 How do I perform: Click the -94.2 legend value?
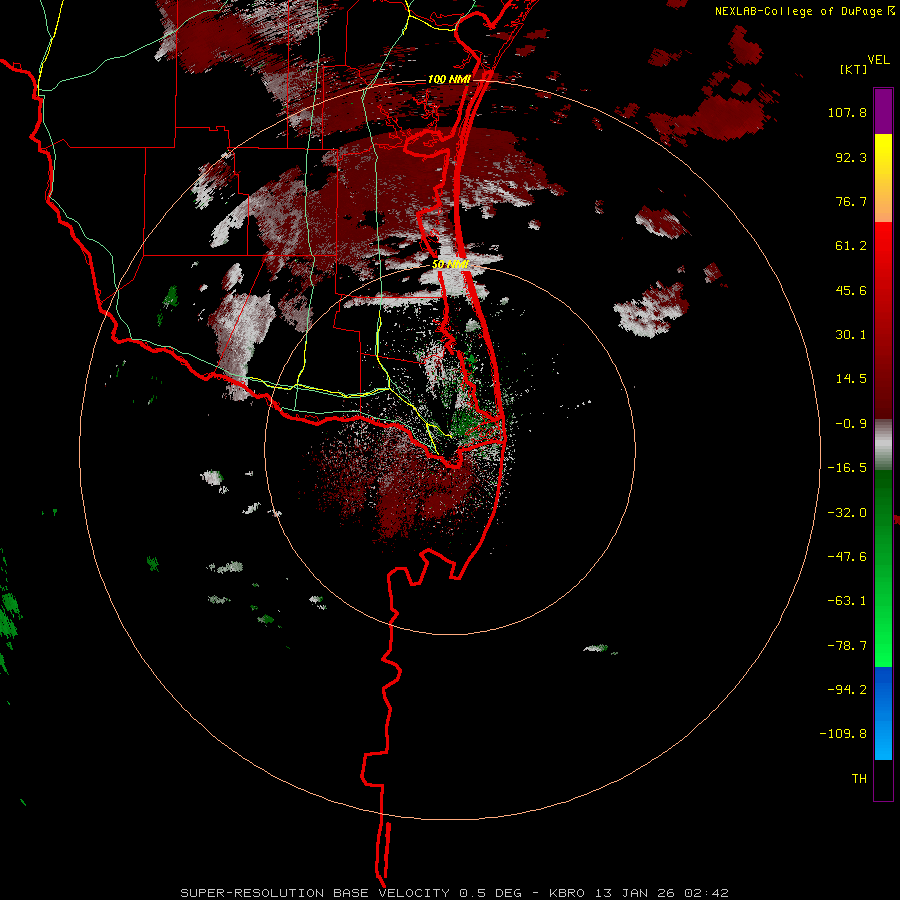(x=847, y=689)
